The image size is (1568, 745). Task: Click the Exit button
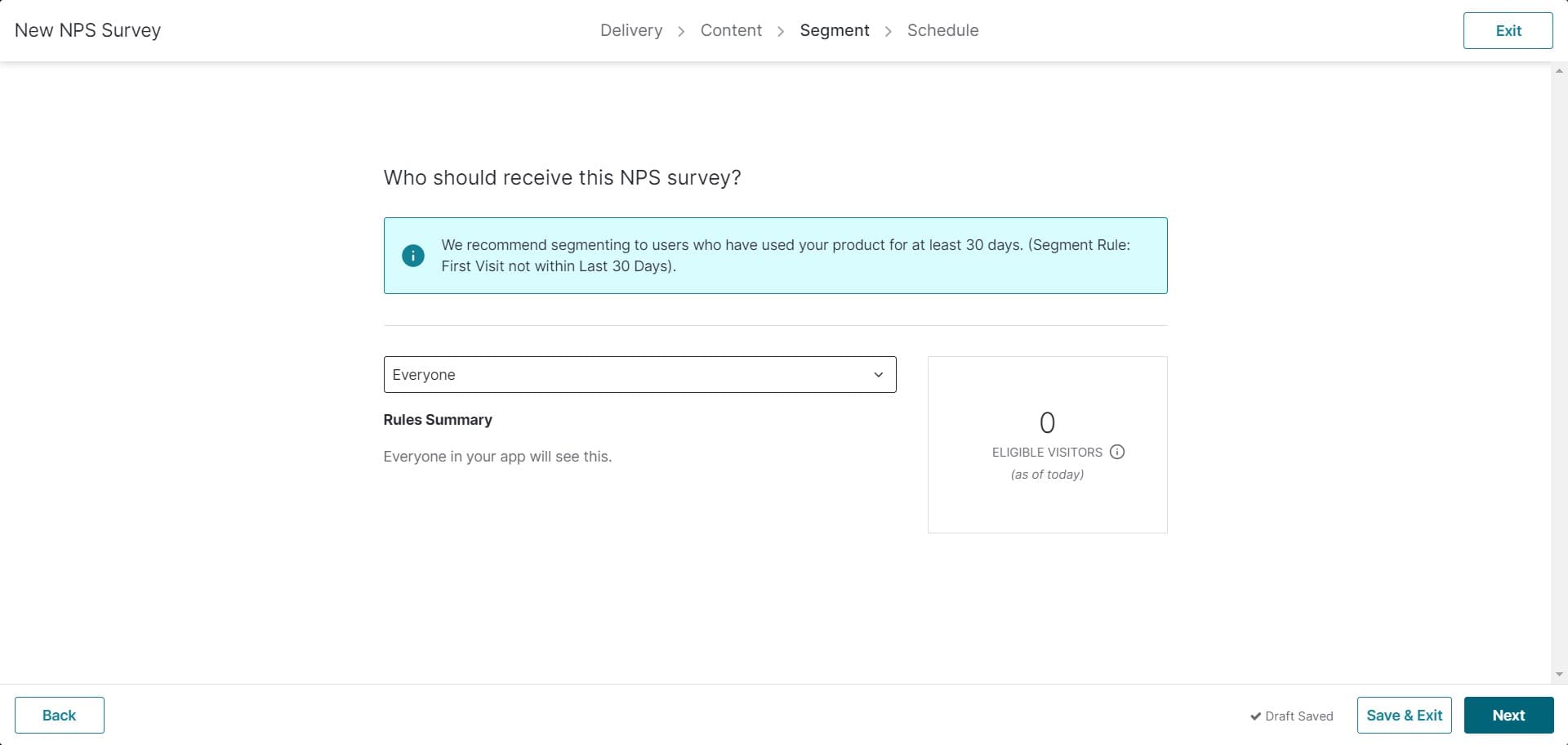coord(1508,30)
